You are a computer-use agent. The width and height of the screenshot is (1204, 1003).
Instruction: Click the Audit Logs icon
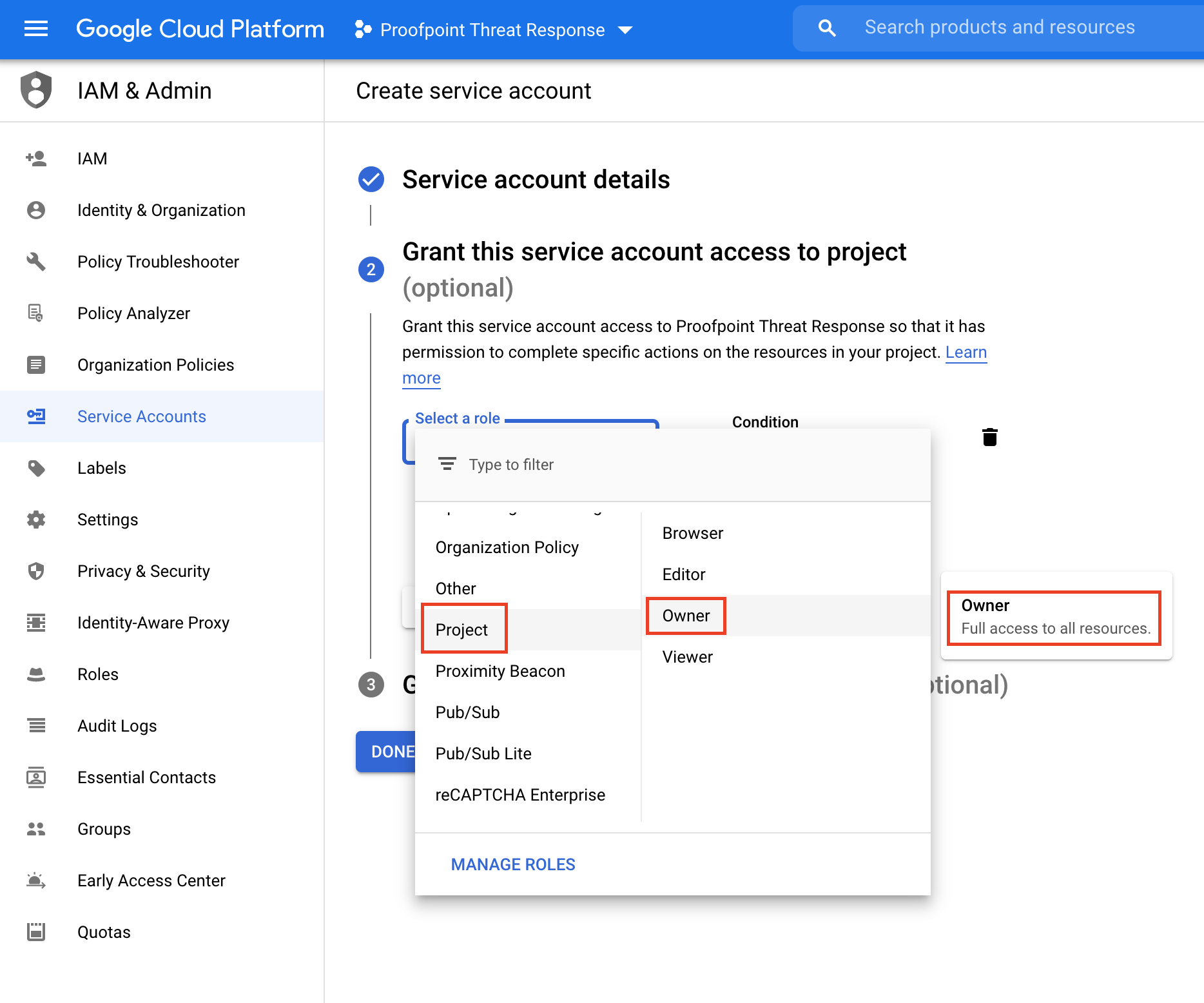coord(36,726)
